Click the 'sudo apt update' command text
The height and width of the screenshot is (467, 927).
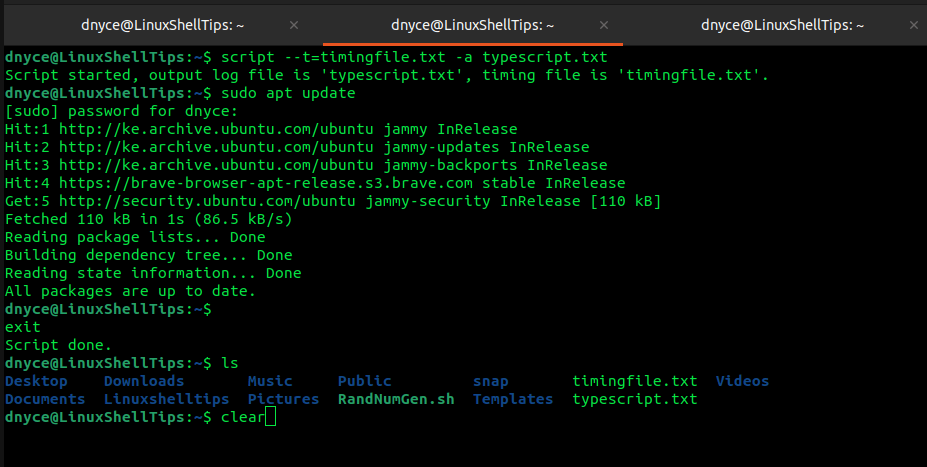click(289, 93)
